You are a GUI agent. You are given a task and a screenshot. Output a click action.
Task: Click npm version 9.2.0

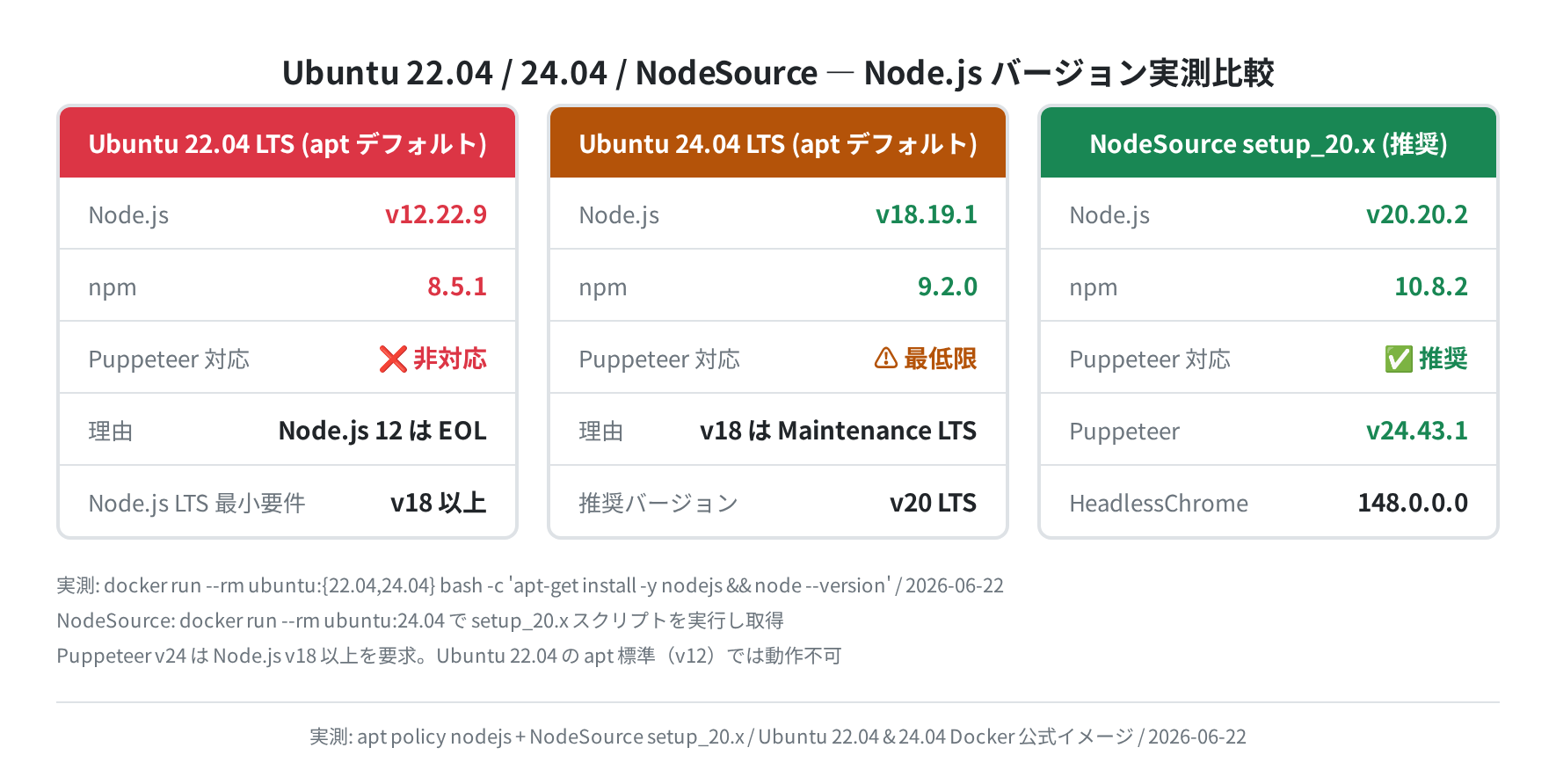(948, 287)
